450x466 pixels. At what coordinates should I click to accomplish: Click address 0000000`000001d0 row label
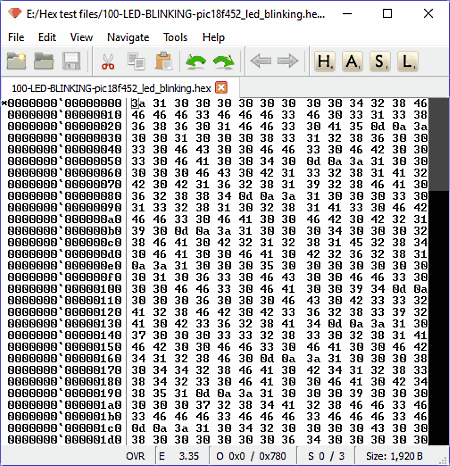point(65,440)
